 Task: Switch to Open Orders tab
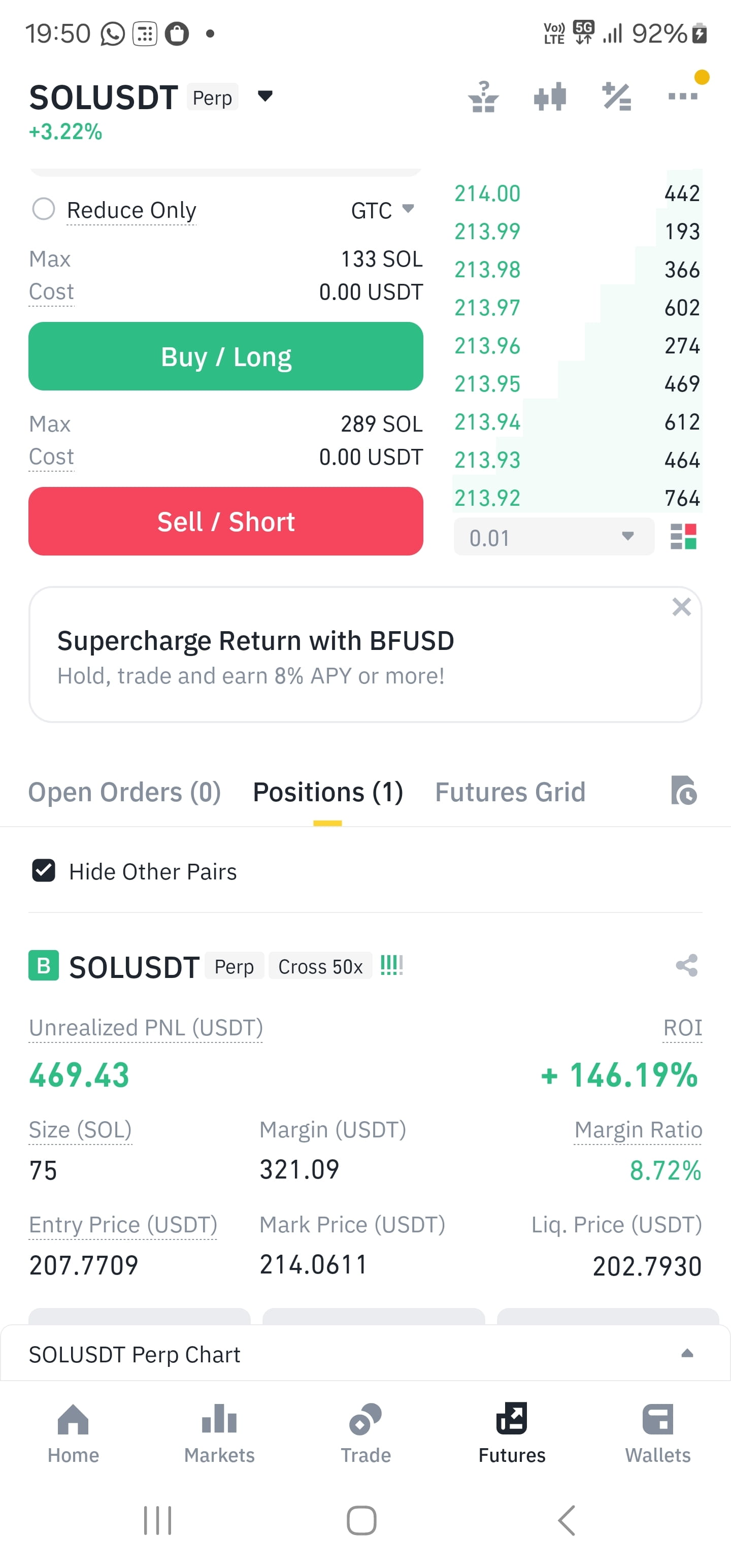[x=124, y=792]
